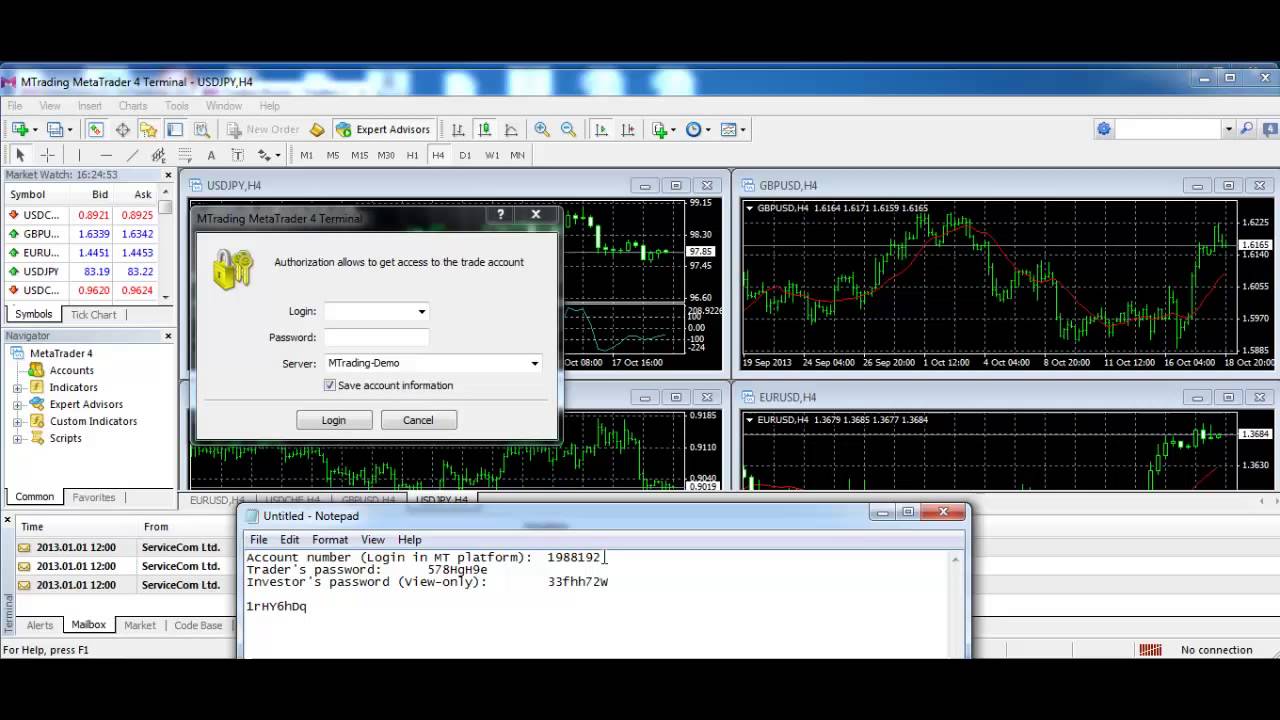This screenshot has height=720, width=1280.
Task: Select the Crosshair tool
Action: pyautogui.click(x=47, y=155)
